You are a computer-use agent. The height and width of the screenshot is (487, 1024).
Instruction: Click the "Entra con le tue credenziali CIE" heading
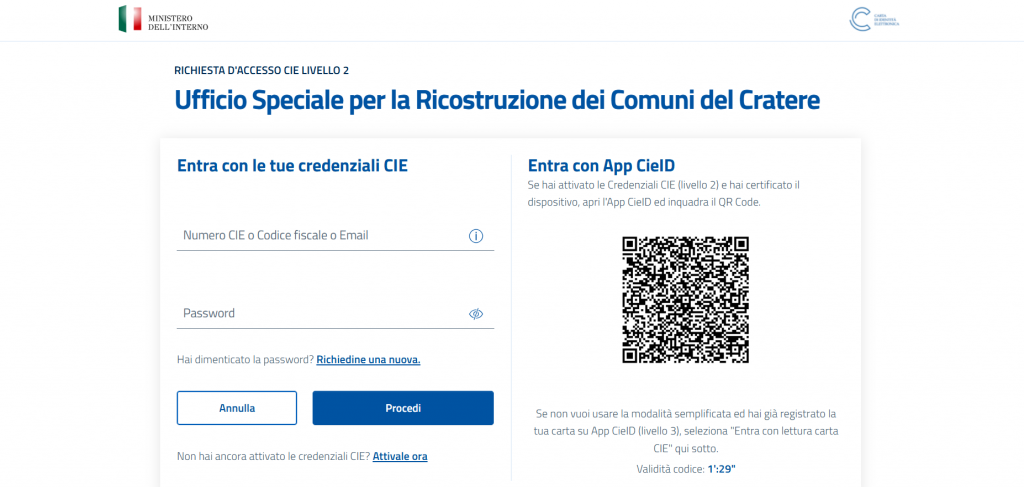292,166
